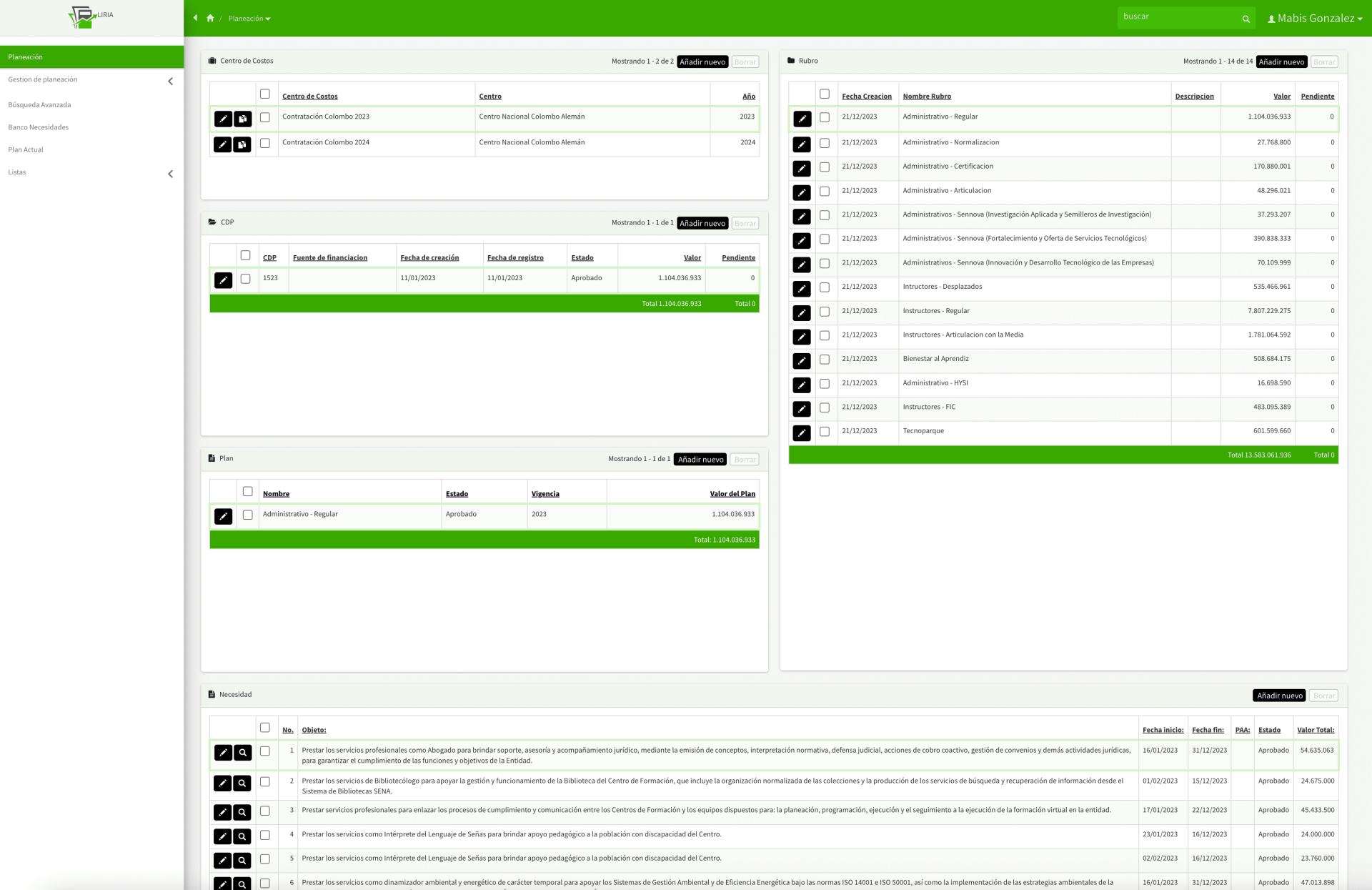
Task: Tick checkbox for Instructores - FIC rubro
Action: pos(825,407)
